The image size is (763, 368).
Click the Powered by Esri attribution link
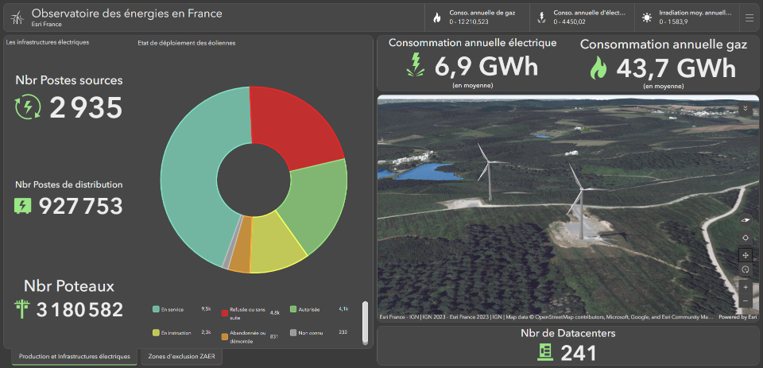point(738,317)
